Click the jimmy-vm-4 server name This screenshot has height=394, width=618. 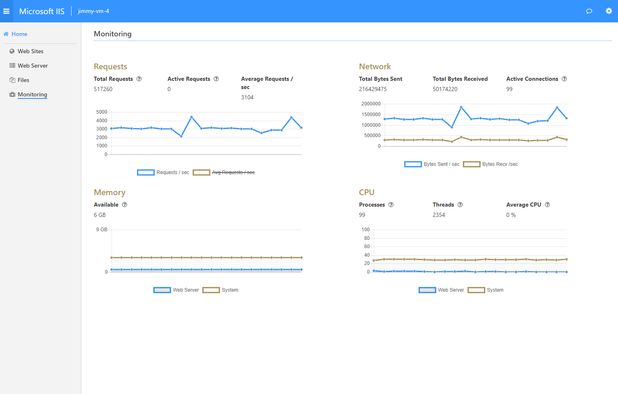tap(93, 11)
